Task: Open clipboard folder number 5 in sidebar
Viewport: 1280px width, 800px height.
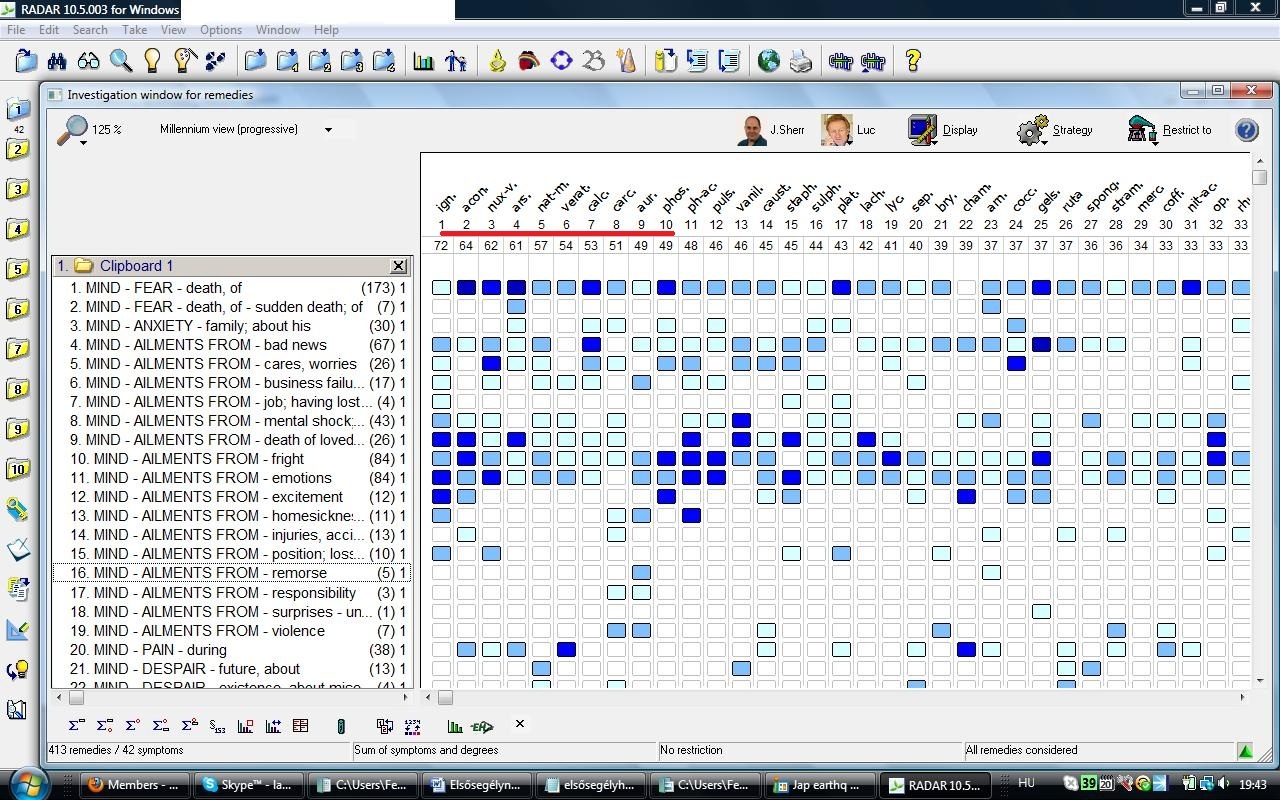Action: tap(17, 269)
